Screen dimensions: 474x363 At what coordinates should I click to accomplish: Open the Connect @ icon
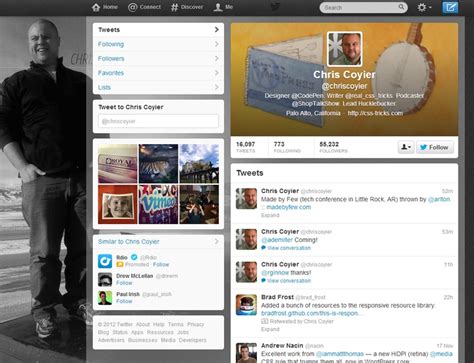[x=132, y=7]
